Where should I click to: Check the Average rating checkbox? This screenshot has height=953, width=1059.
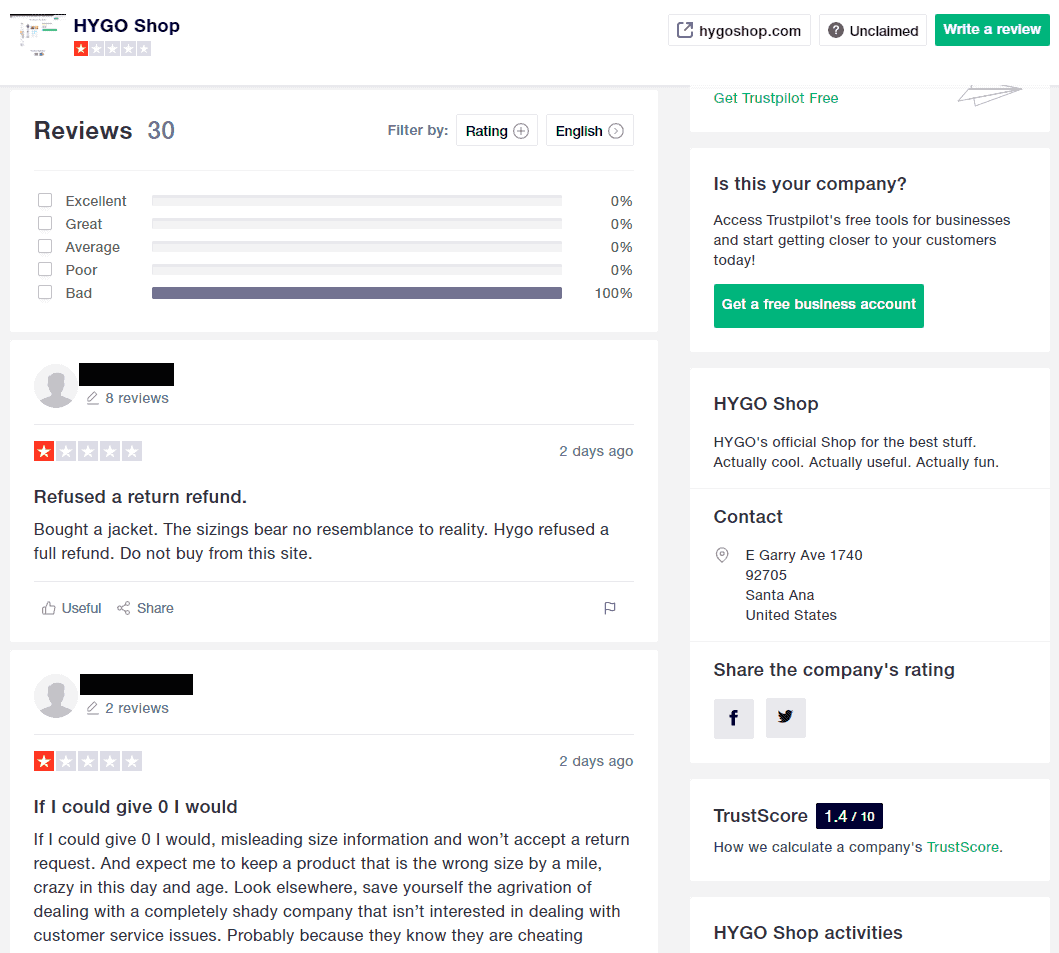click(44, 245)
